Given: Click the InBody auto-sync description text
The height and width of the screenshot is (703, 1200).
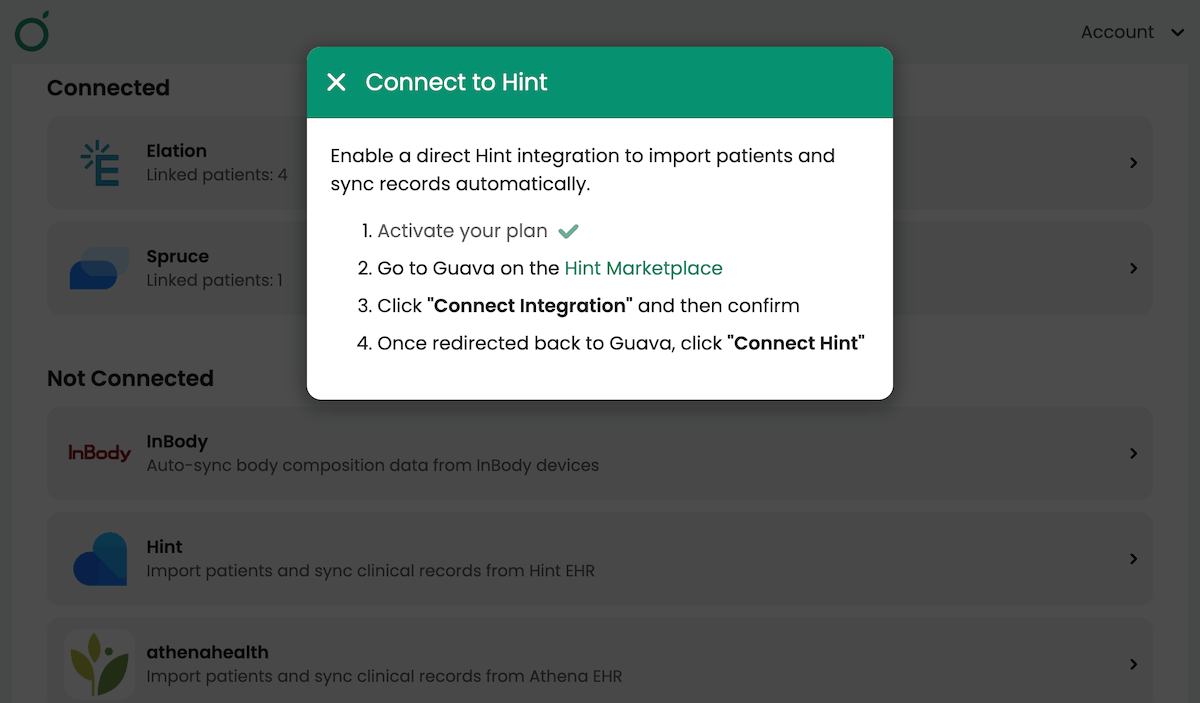Looking at the screenshot, I should click(x=373, y=465).
